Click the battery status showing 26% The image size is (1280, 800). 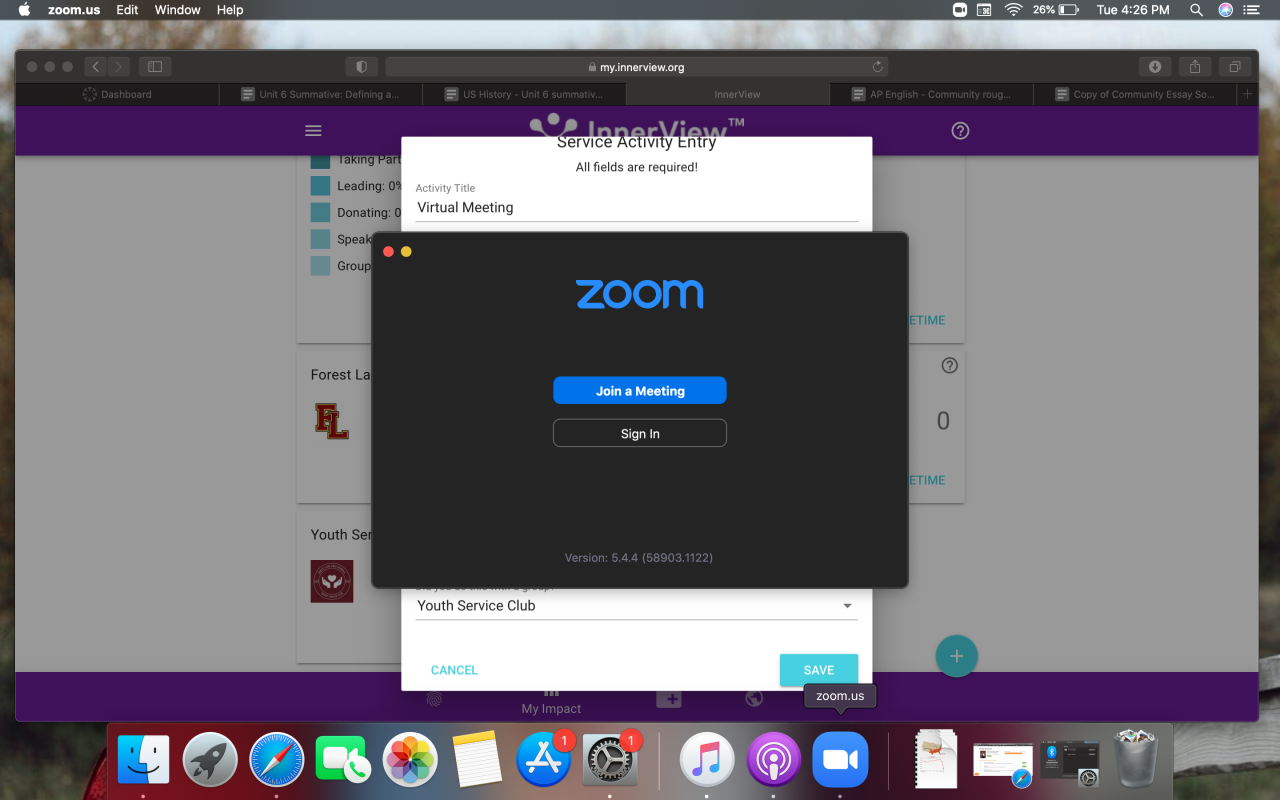1056,10
